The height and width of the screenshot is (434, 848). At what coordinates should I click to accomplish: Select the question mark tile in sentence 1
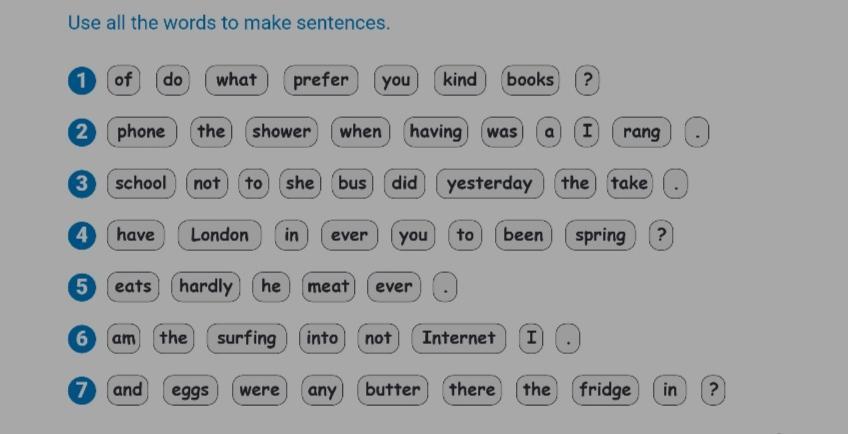click(587, 81)
